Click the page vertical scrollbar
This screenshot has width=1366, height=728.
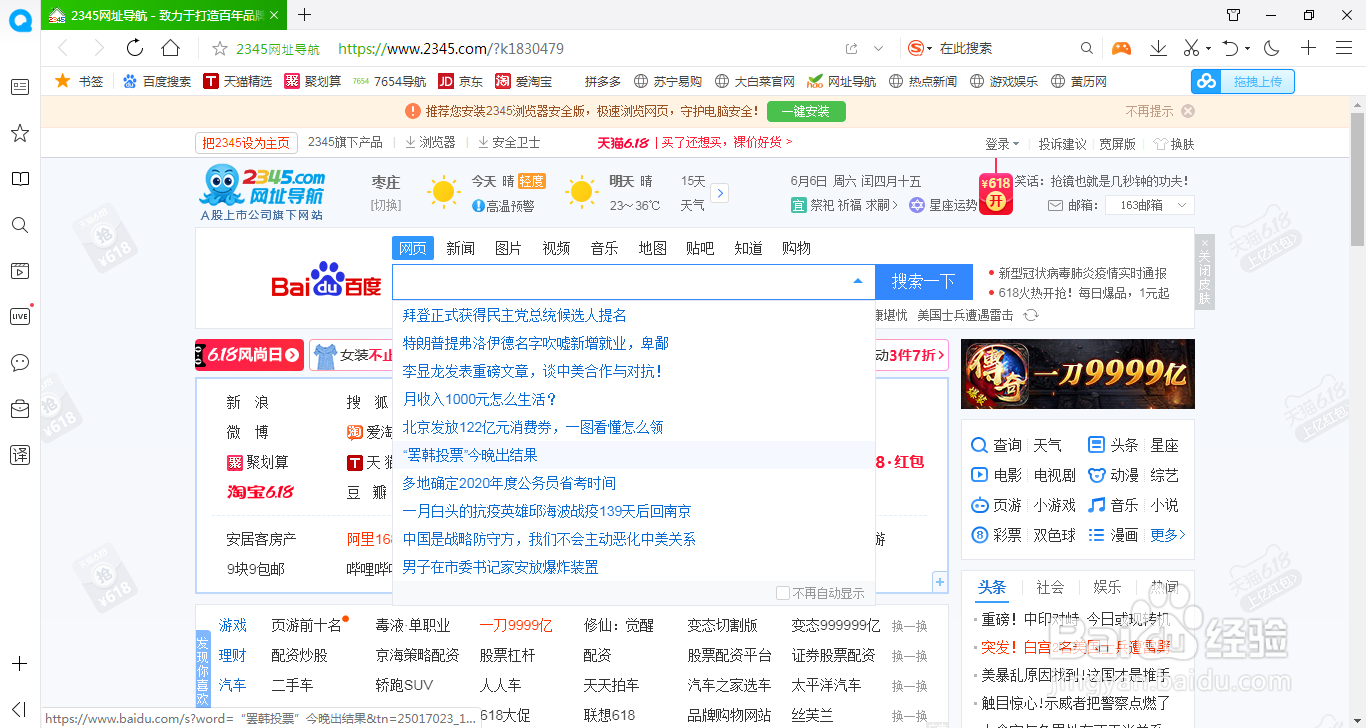coord(1358,180)
